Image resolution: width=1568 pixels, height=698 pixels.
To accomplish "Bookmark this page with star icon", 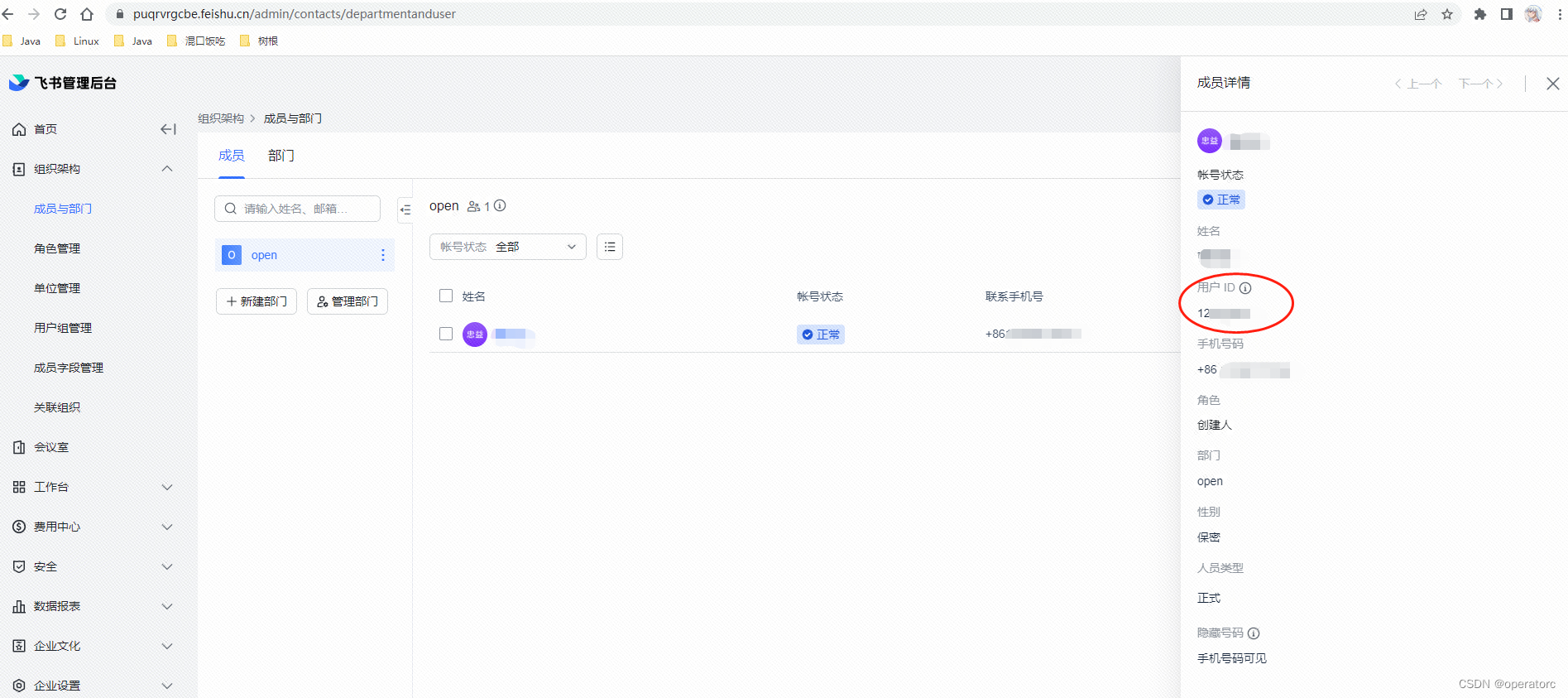I will [x=1447, y=14].
